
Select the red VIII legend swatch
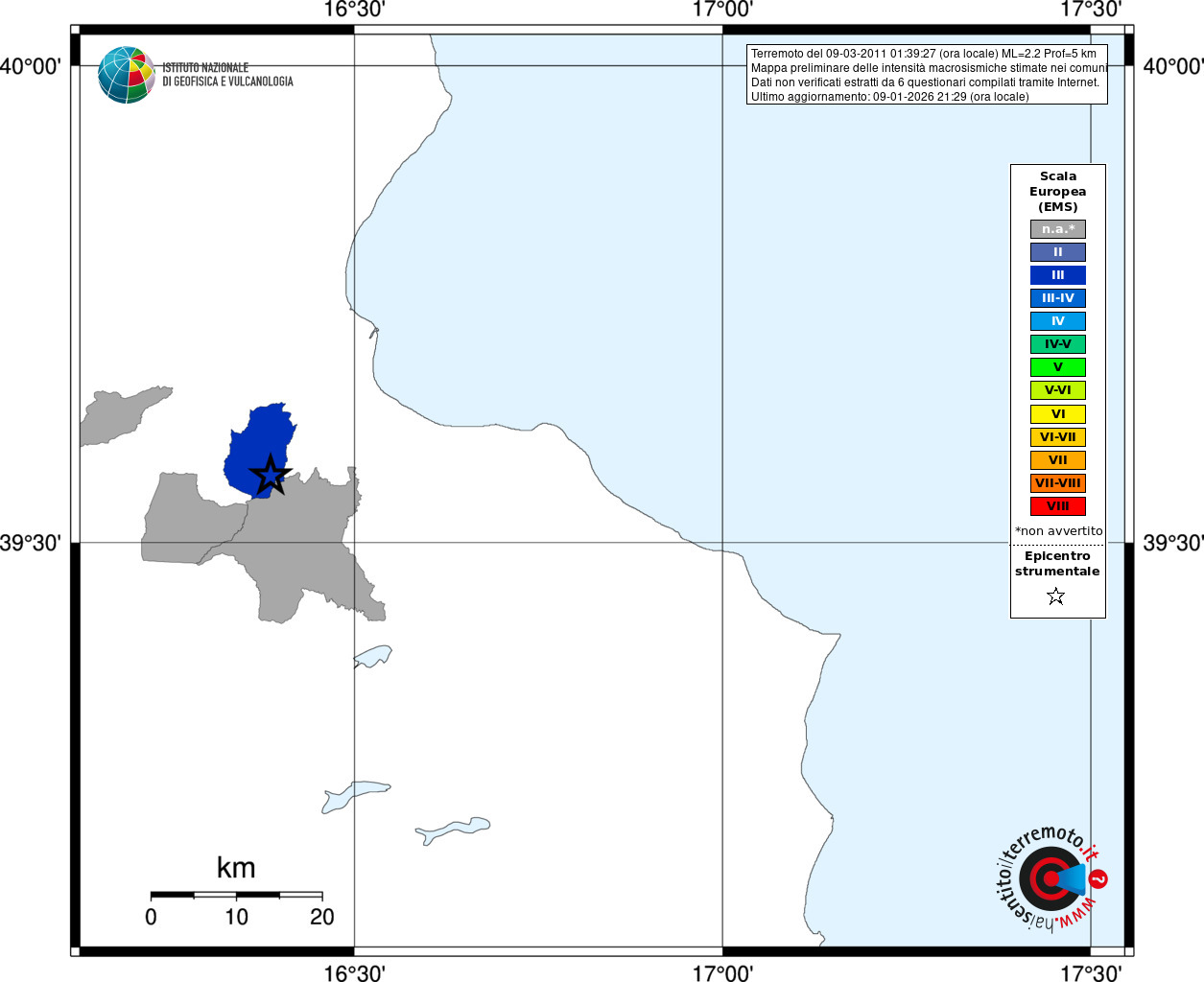(1058, 506)
